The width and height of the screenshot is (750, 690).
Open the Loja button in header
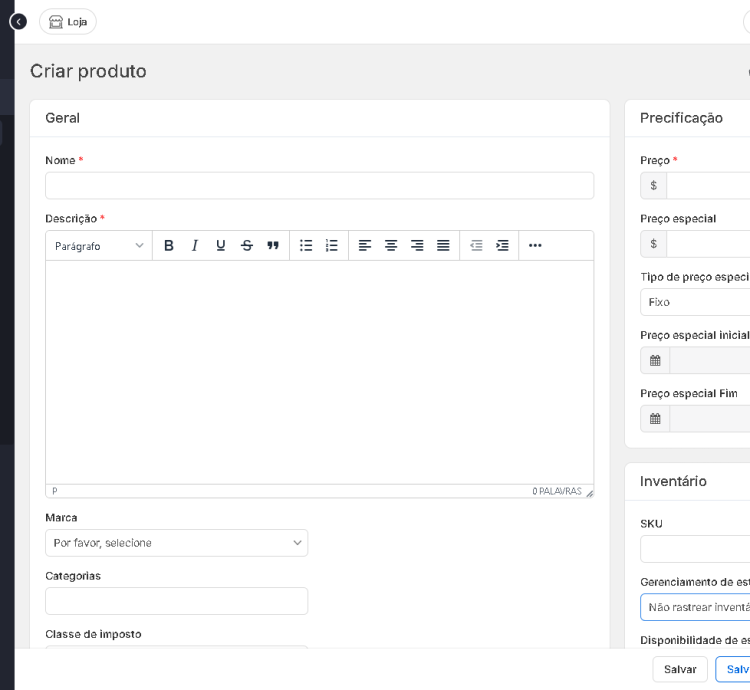[x=68, y=21]
